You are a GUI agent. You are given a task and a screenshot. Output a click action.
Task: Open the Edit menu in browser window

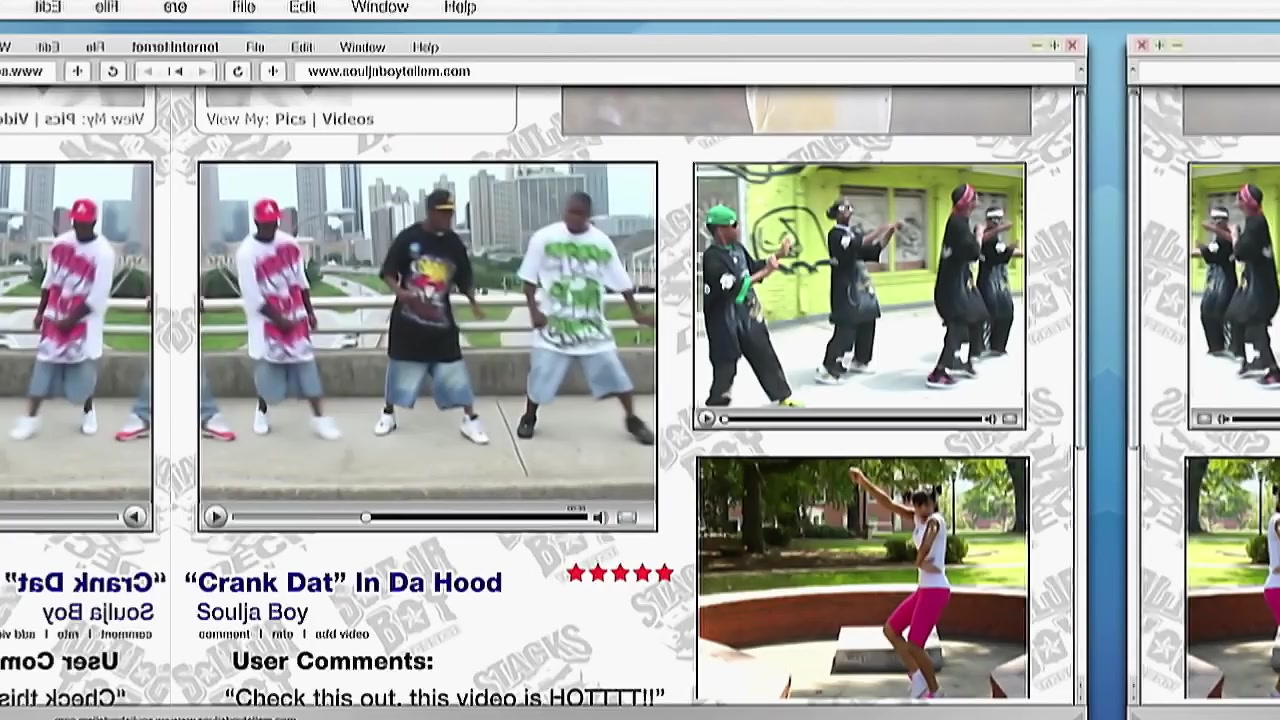[x=302, y=47]
